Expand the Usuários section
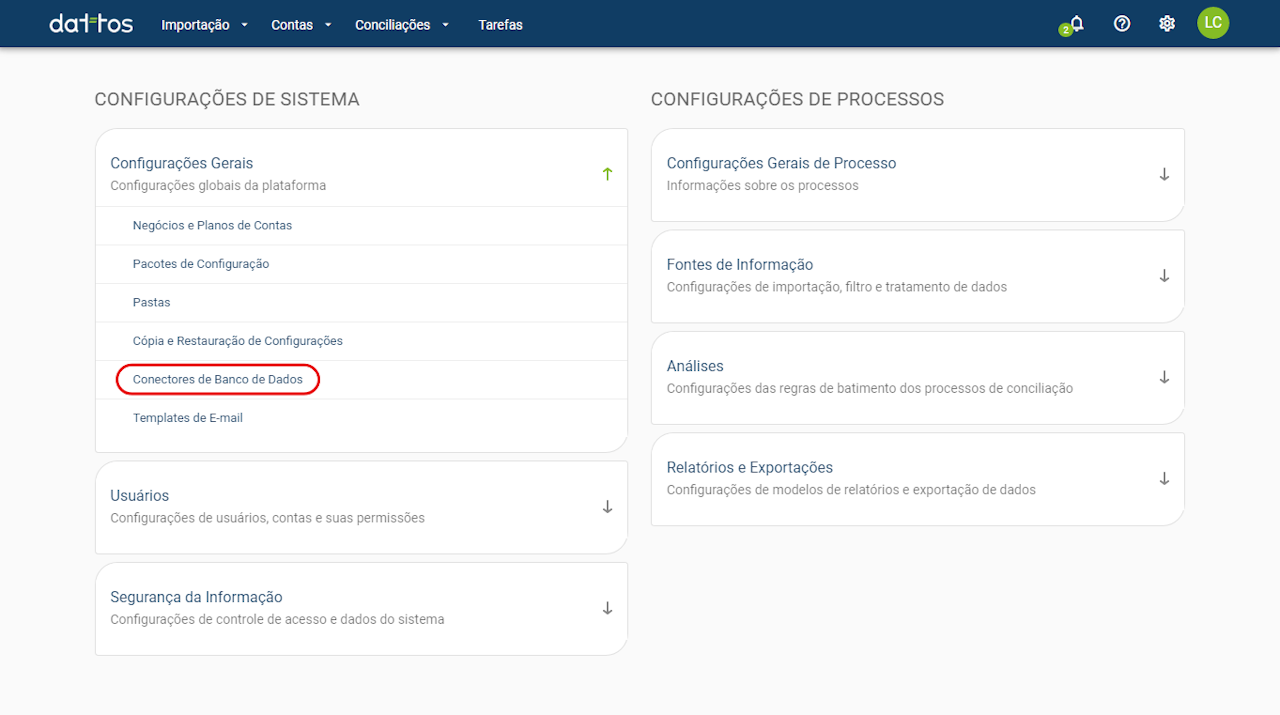Screen dimensions: 1280x715 pyautogui.click(x=607, y=507)
